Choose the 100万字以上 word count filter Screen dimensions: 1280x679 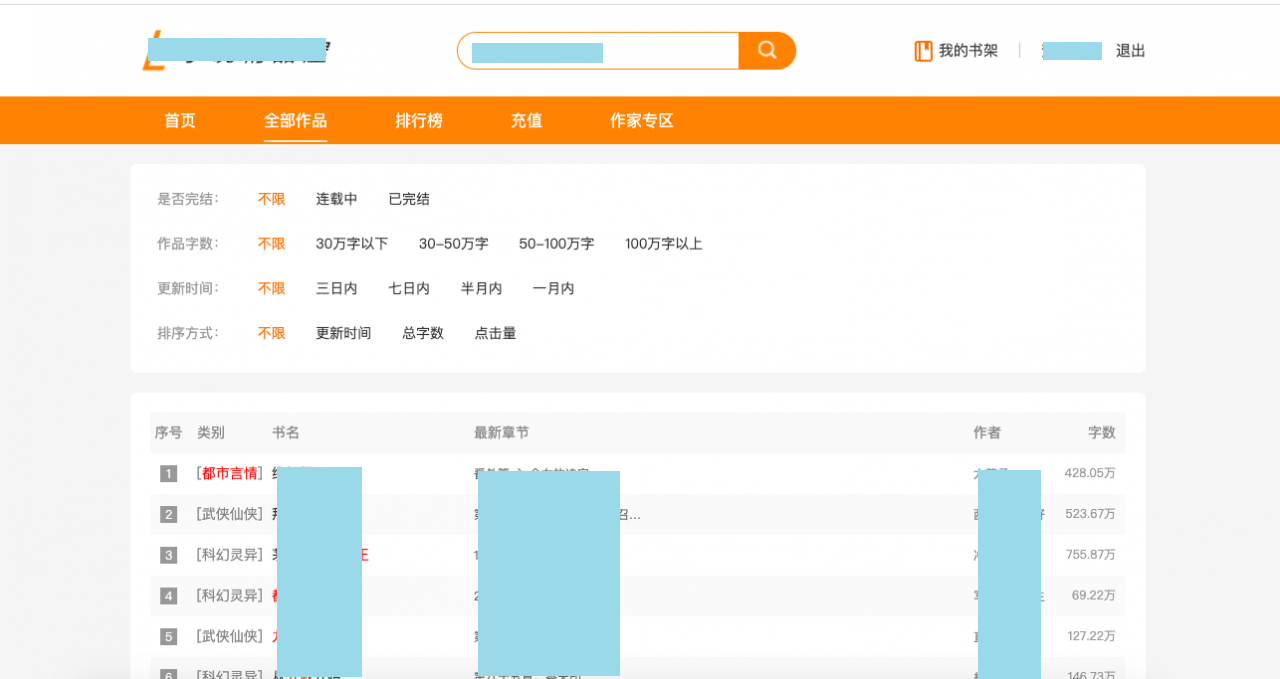663,244
